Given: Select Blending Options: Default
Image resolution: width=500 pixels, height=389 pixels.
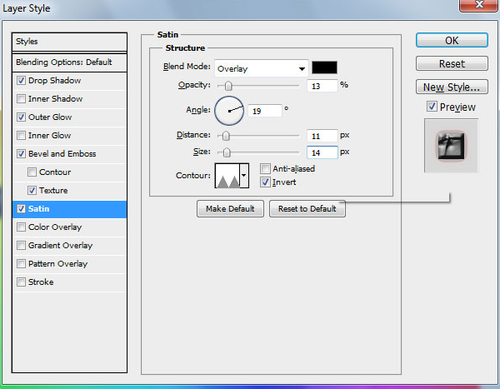Looking at the screenshot, I should (69, 62).
